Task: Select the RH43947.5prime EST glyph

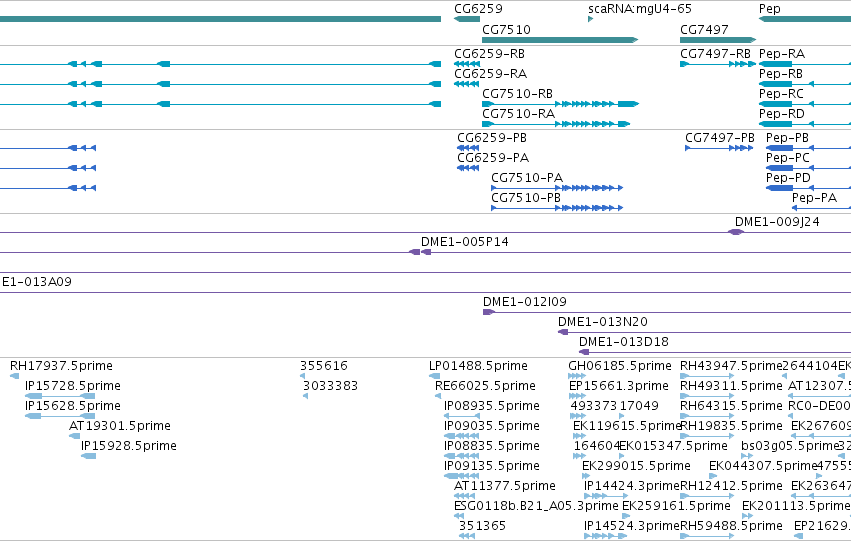Action: pyautogui.click(x=707, y=376)
